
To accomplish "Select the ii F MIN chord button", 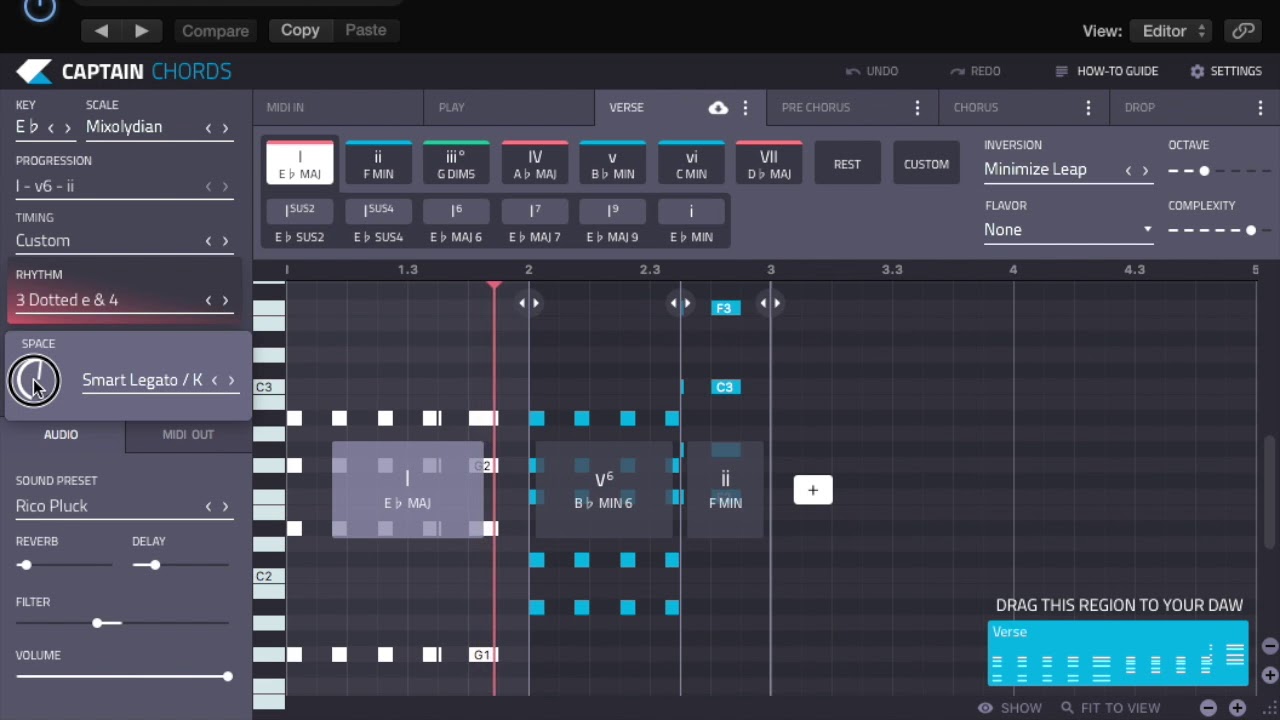I will coord(378,163).
